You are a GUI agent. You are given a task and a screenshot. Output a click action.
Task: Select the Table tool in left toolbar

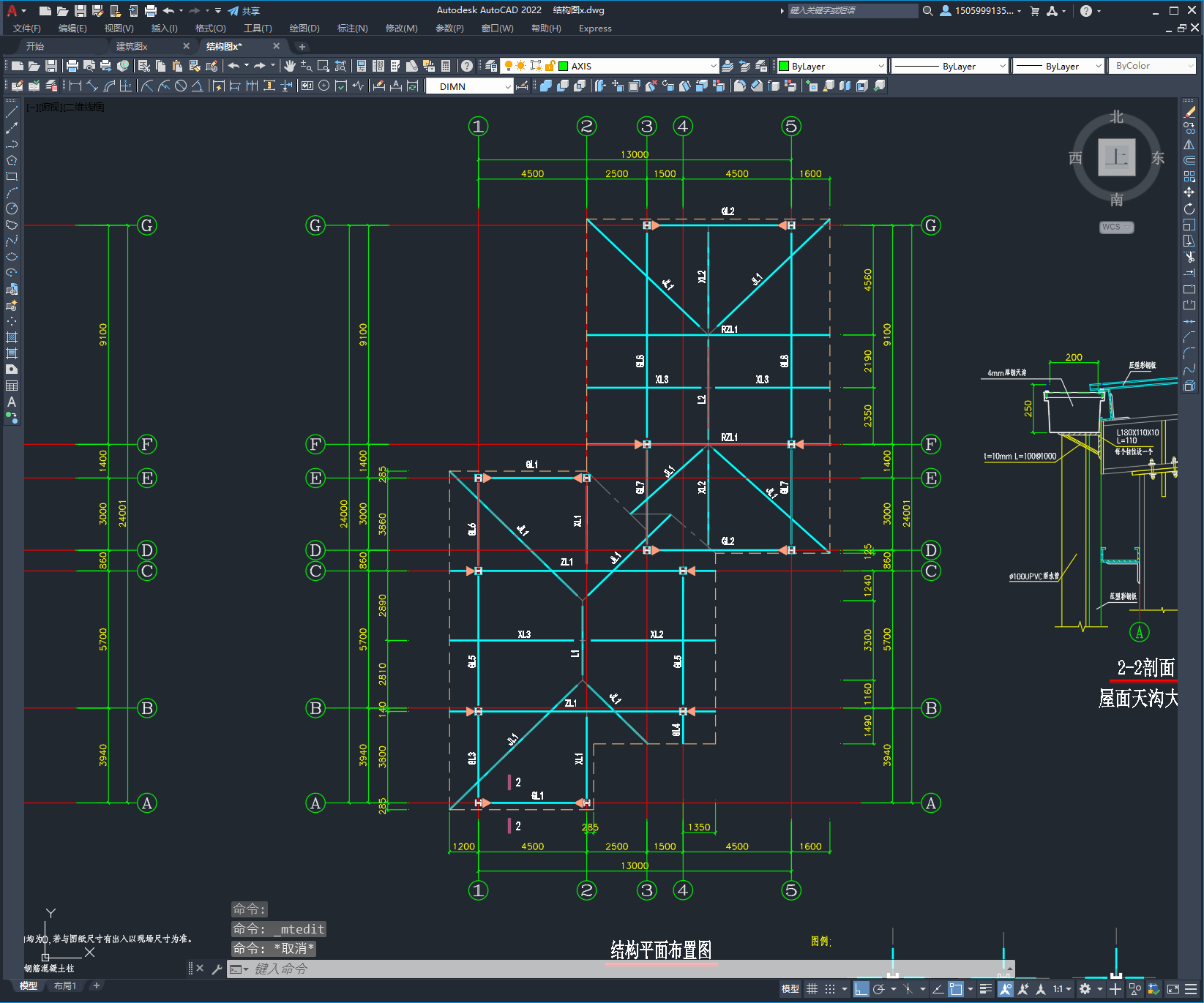(12, 386)
